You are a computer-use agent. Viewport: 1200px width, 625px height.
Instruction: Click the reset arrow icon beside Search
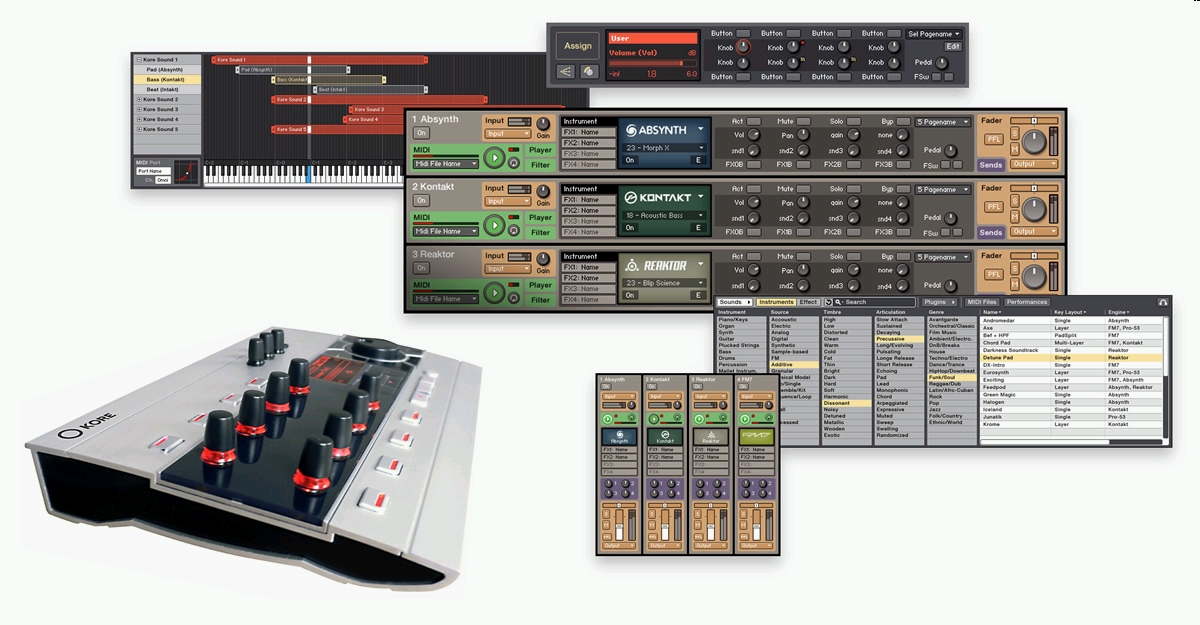click(829, 302)
